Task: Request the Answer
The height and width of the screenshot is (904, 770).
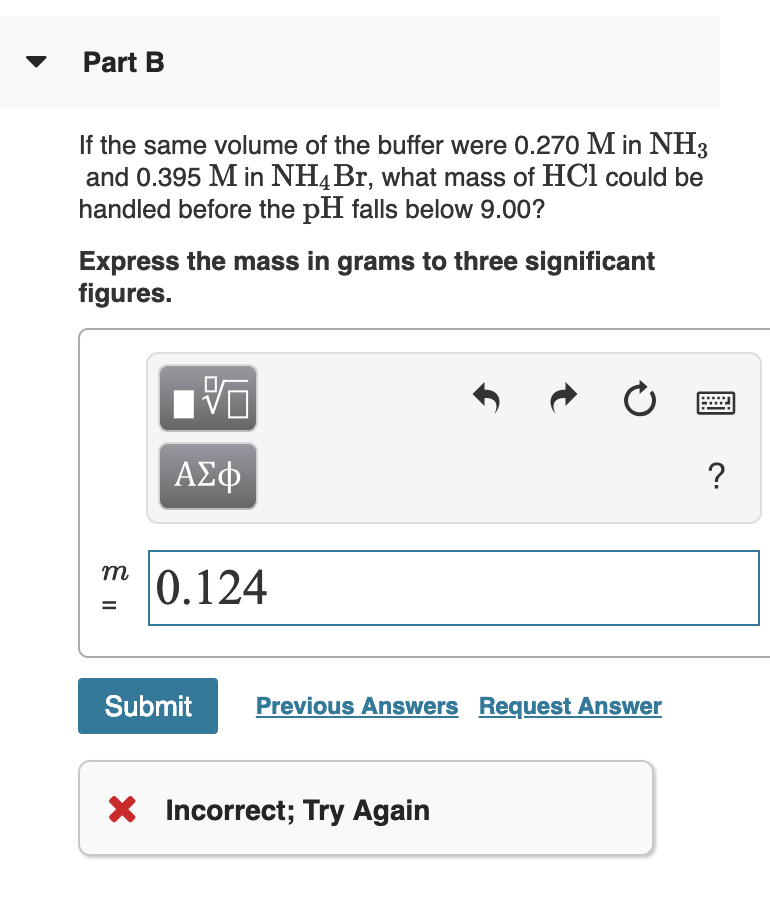Action: click(x=570, y=706)
